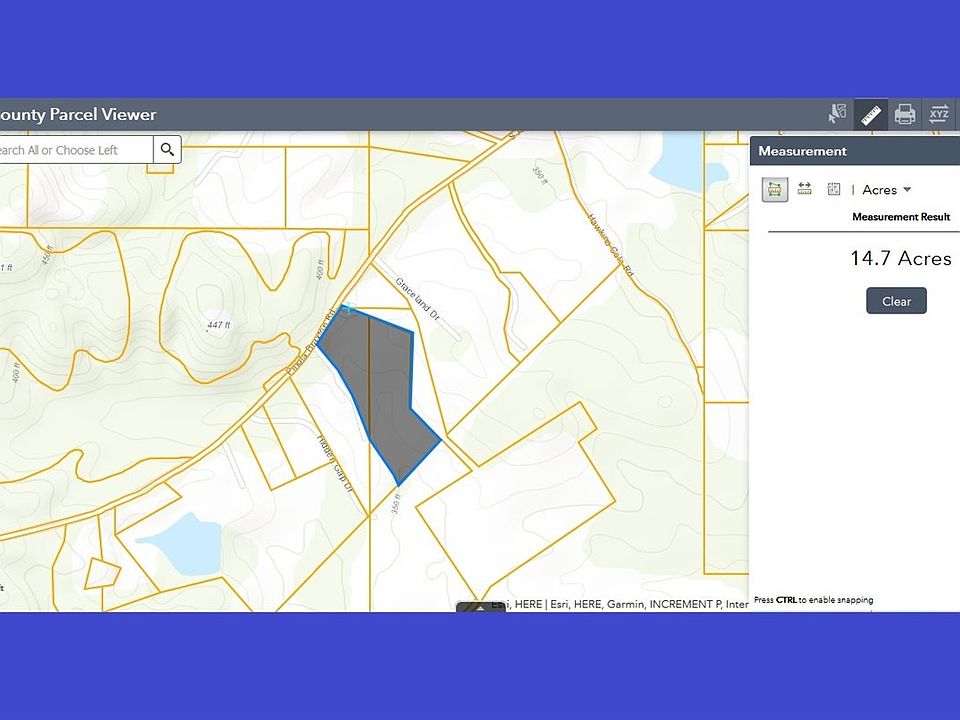Open the Print widget

pos(905,114)
